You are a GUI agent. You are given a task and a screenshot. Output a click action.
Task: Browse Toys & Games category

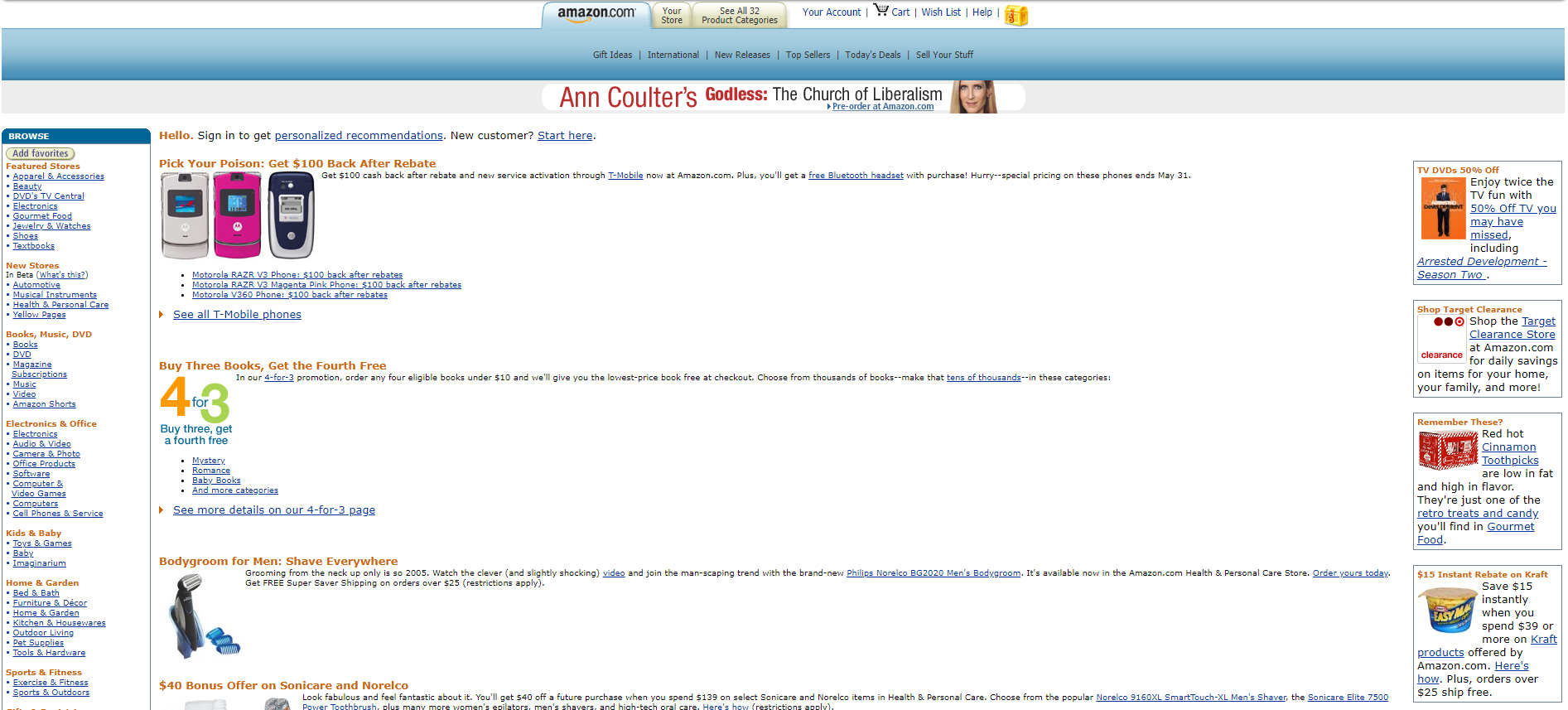pyautogui.click(x=42, y=543)
